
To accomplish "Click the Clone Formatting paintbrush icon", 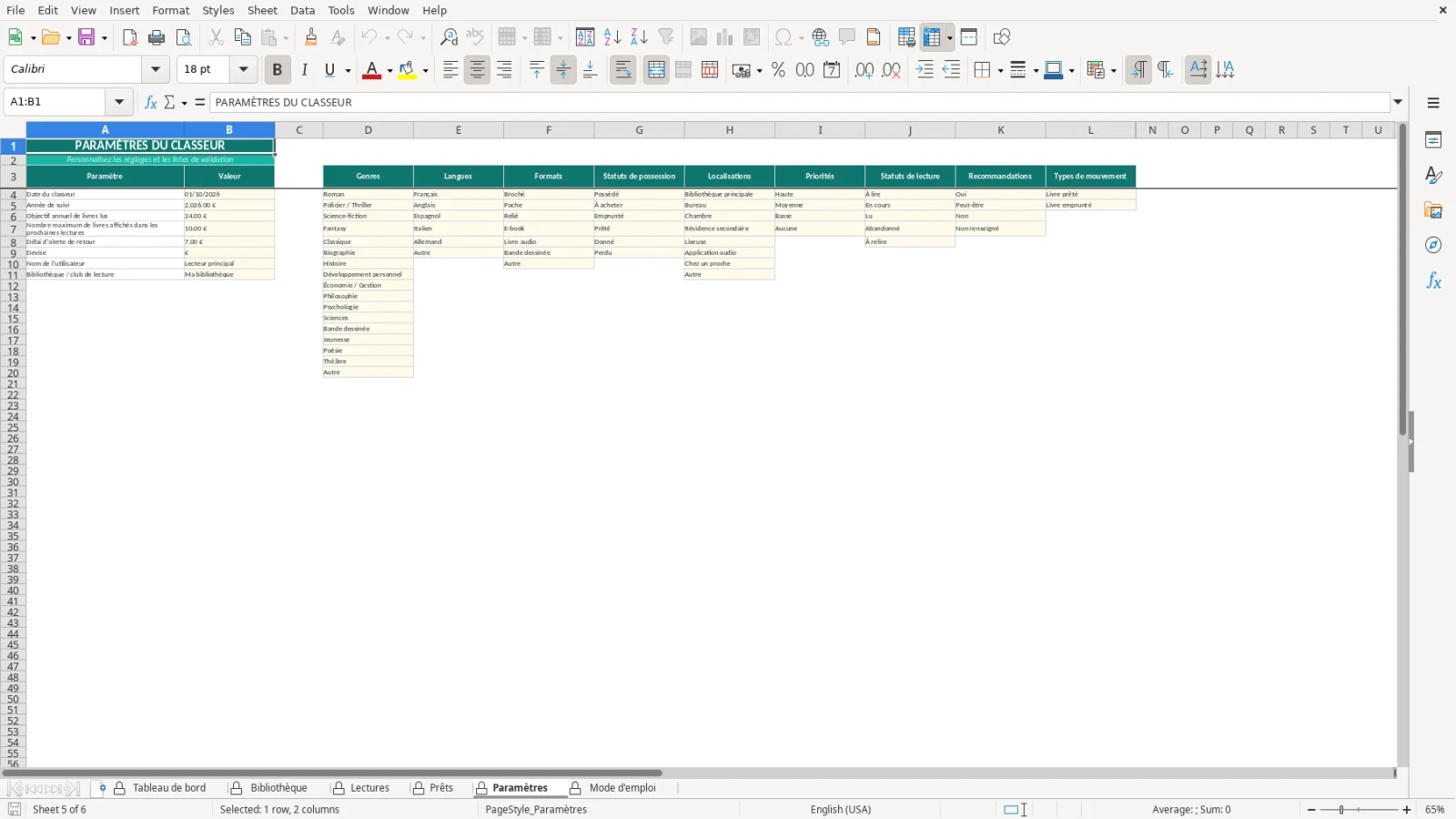I will point(311,37).
